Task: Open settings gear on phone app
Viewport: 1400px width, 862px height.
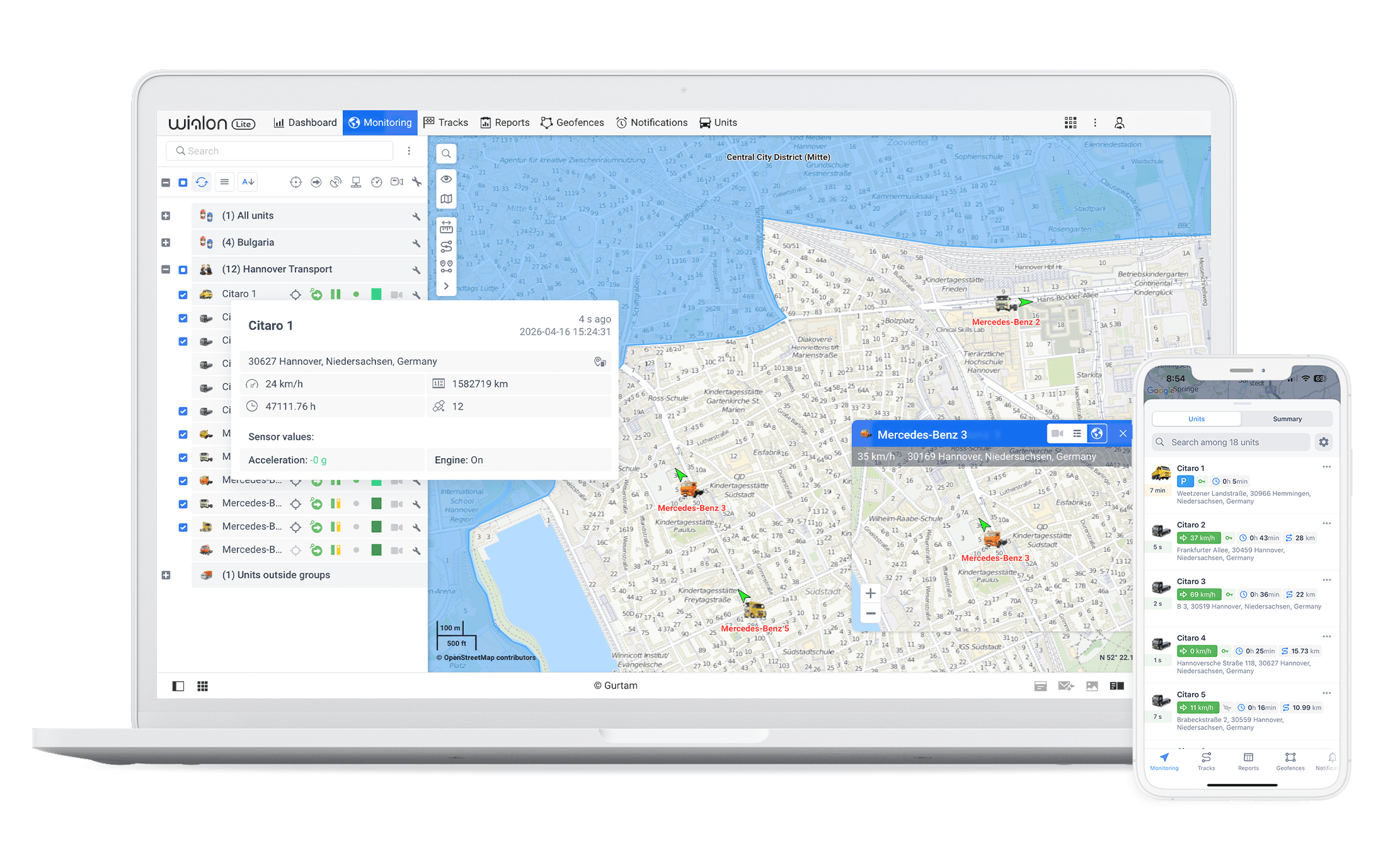Action: pos(1324,442)
